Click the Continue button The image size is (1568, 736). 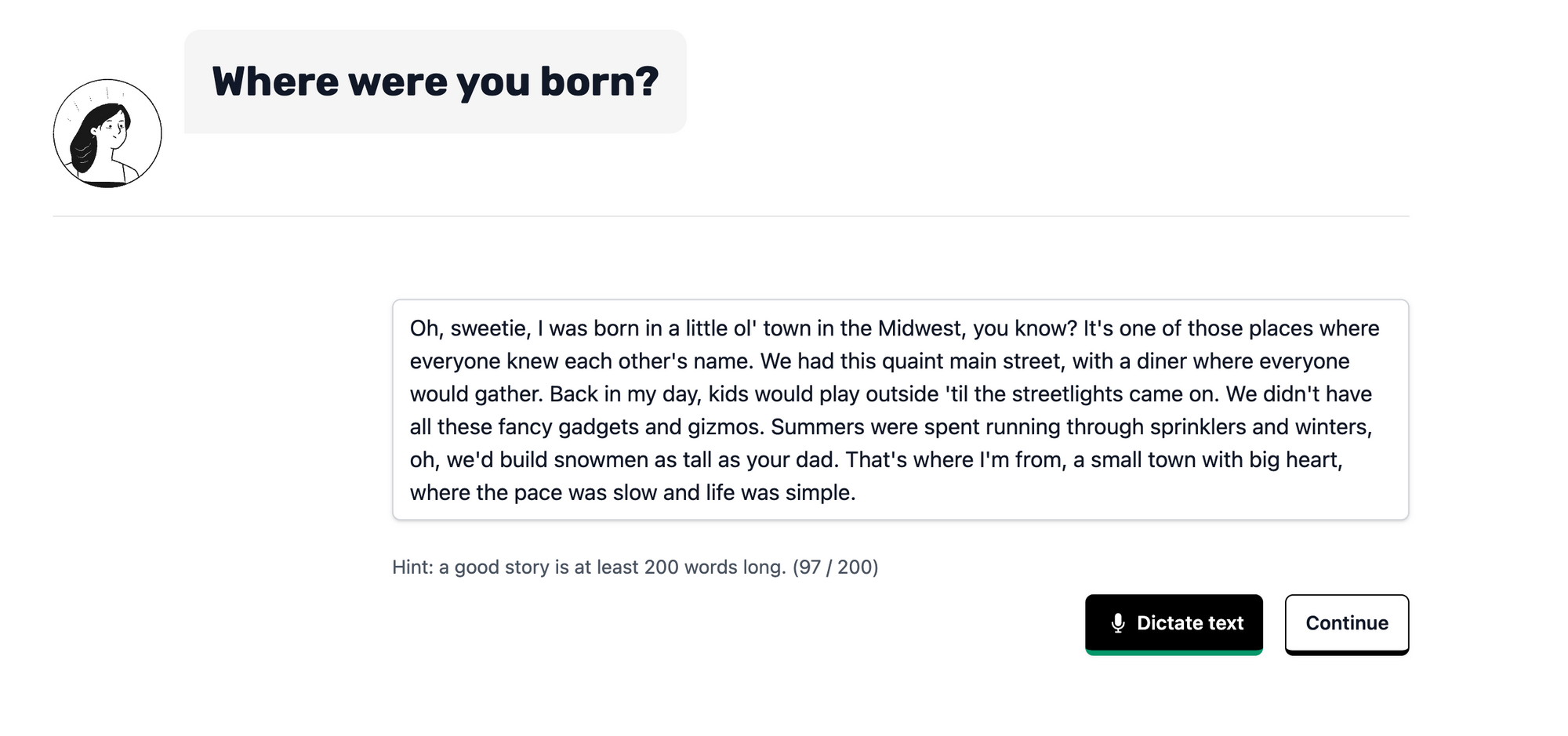point(1346,624)
